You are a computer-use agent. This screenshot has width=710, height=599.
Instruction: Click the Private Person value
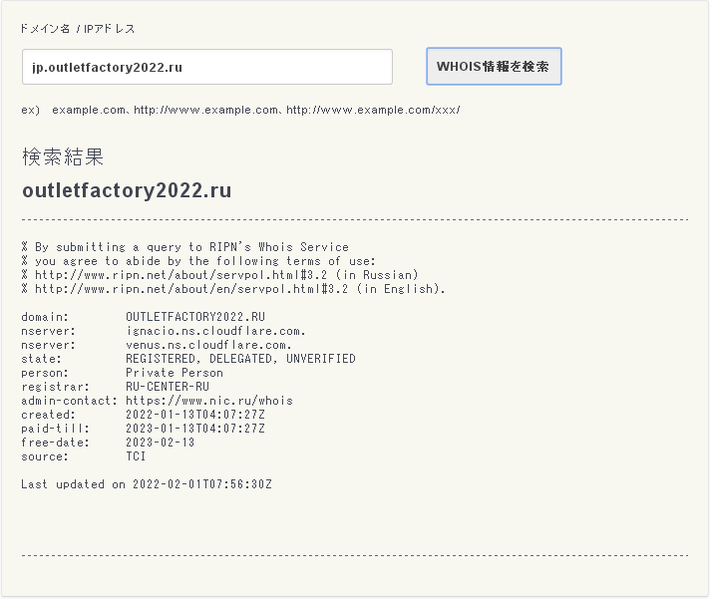(174, 373)
